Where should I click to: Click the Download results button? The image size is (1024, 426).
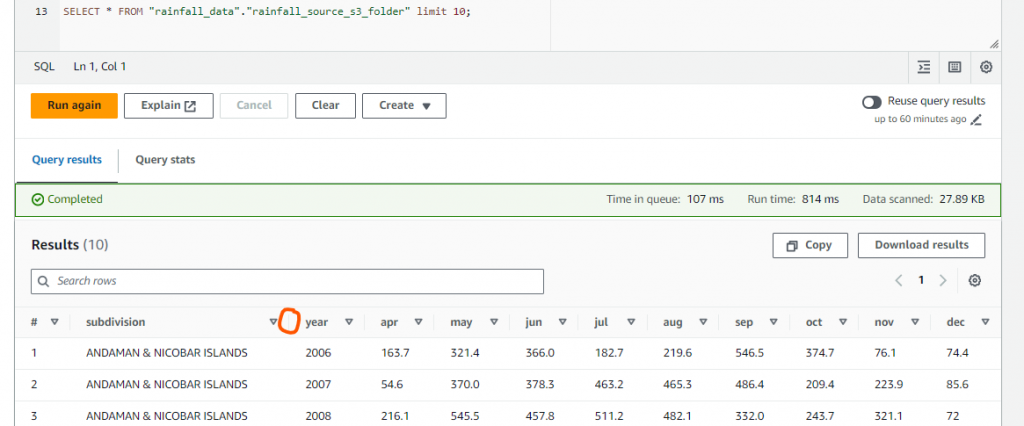tap(921, 245)
